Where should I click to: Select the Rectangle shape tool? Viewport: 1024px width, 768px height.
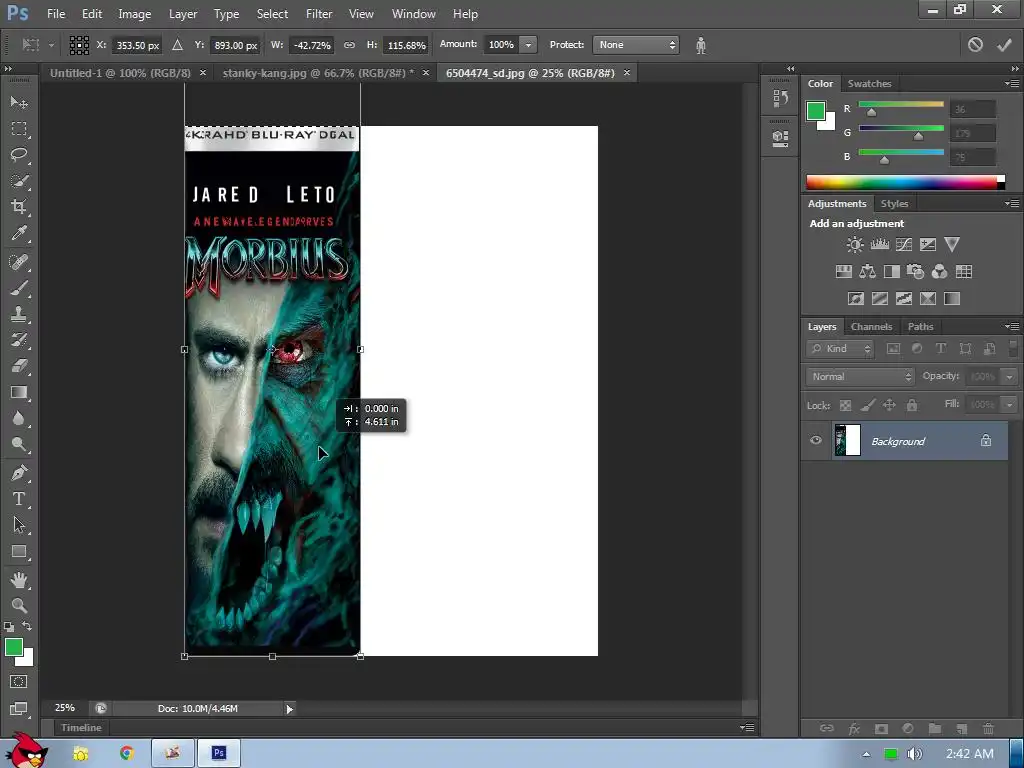19,551
